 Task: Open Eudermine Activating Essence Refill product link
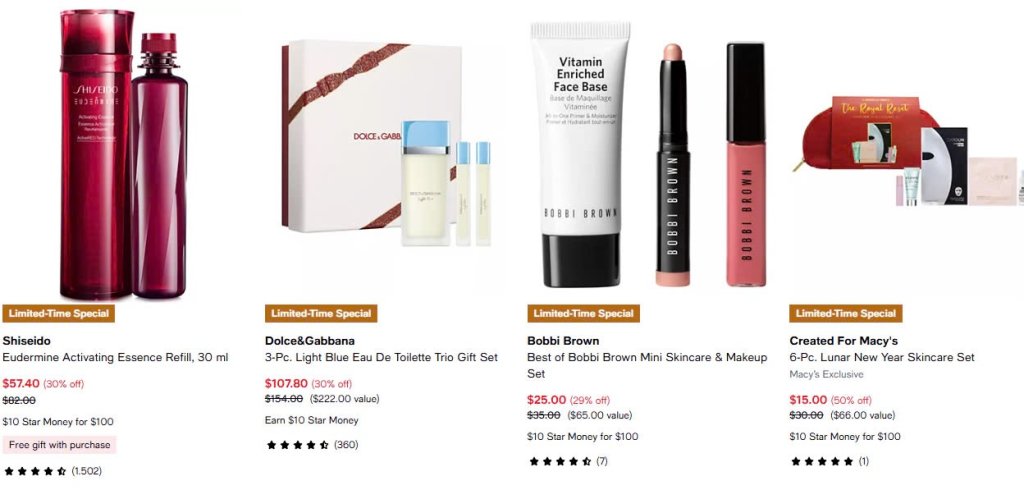tap(116, 357)
